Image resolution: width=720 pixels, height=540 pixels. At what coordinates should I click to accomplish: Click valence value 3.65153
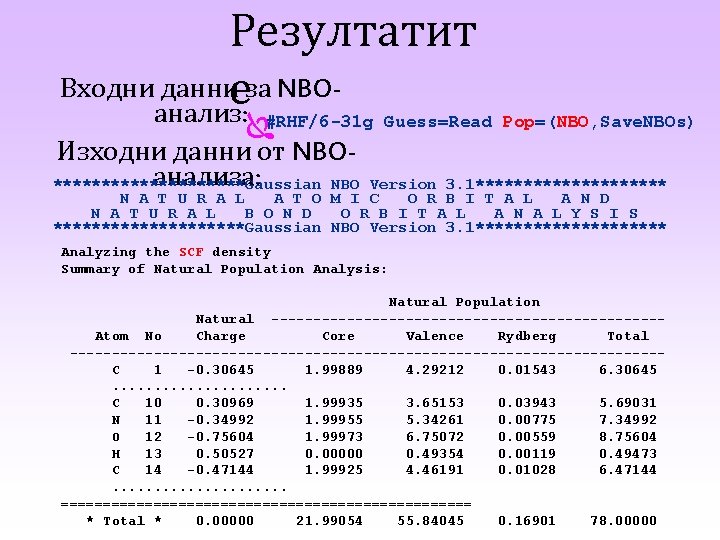(435, 403)
